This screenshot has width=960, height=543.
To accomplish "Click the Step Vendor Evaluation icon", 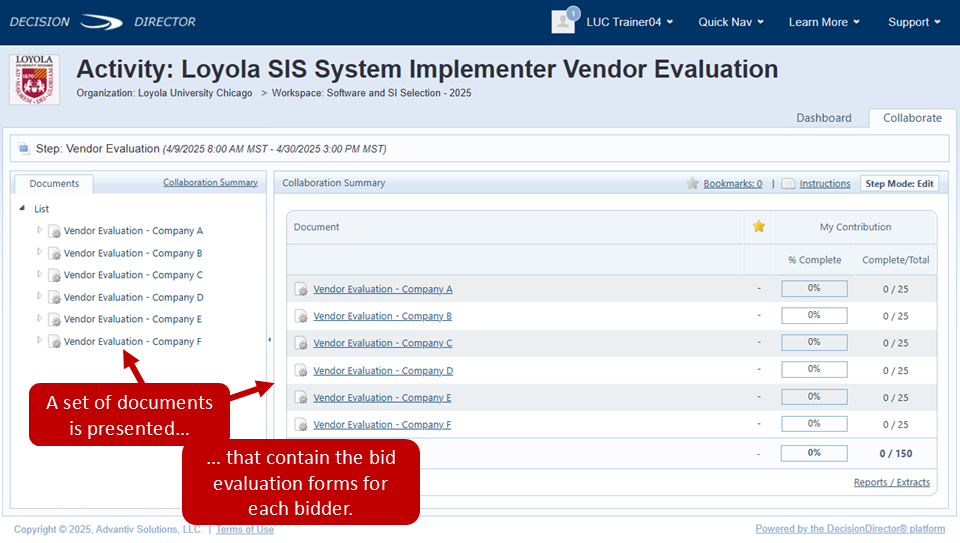I will click(24, 148).
